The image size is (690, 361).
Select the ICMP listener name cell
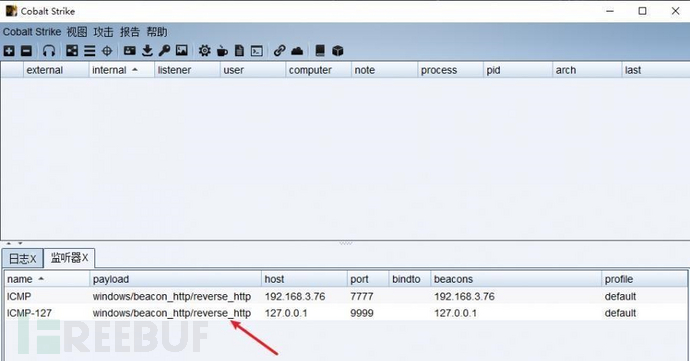coord(47,296)
